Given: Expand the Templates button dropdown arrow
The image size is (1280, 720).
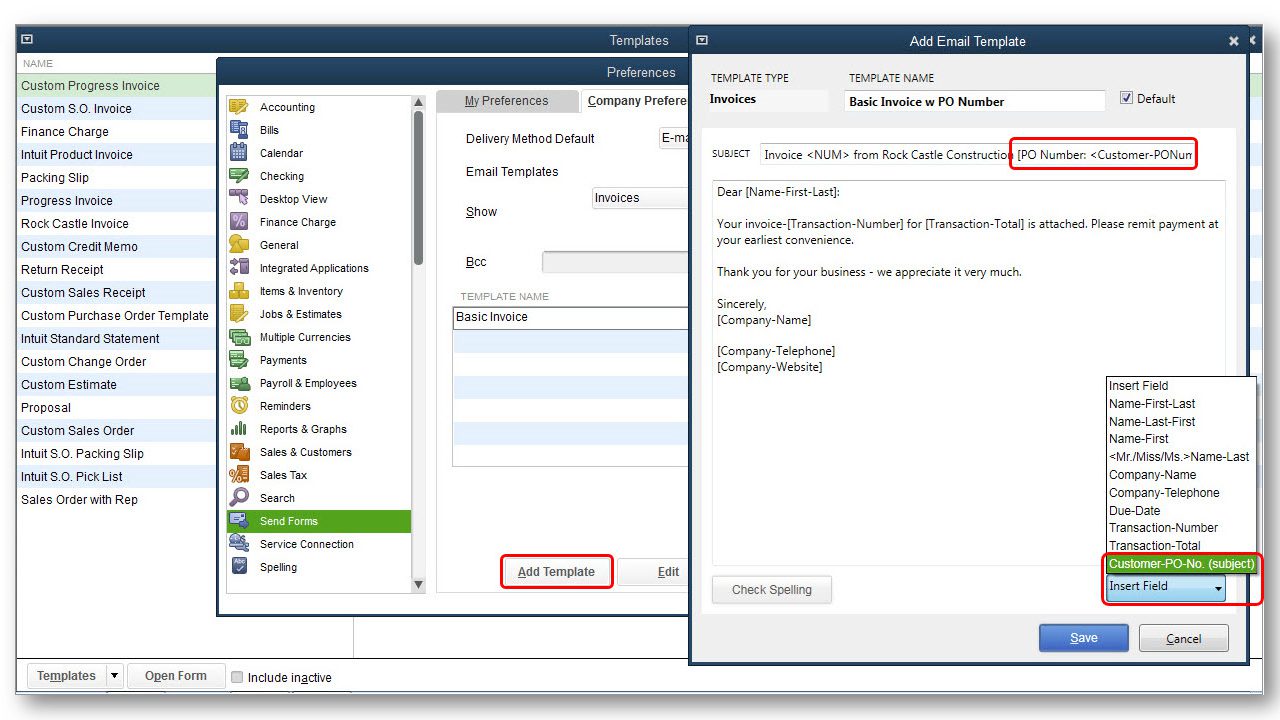Looking at the screenshot, I should (x=114, y=676).
